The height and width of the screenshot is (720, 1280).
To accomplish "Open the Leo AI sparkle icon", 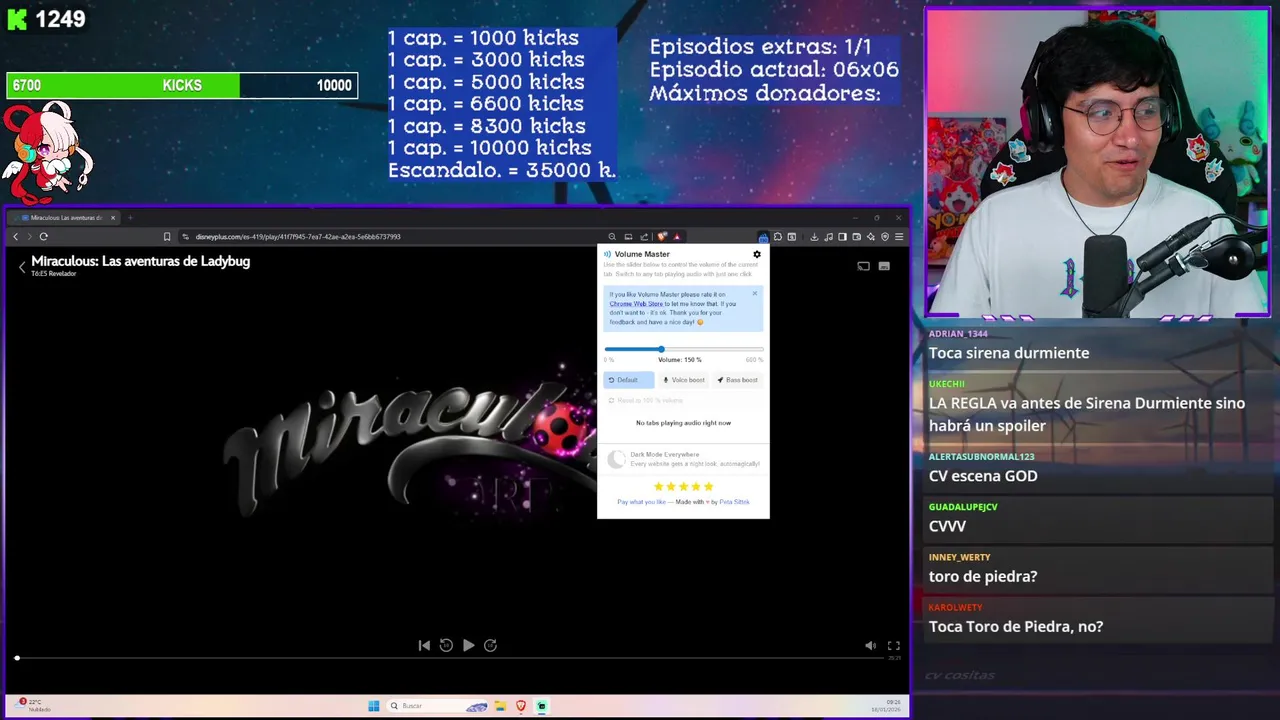I will pos(871,237).
